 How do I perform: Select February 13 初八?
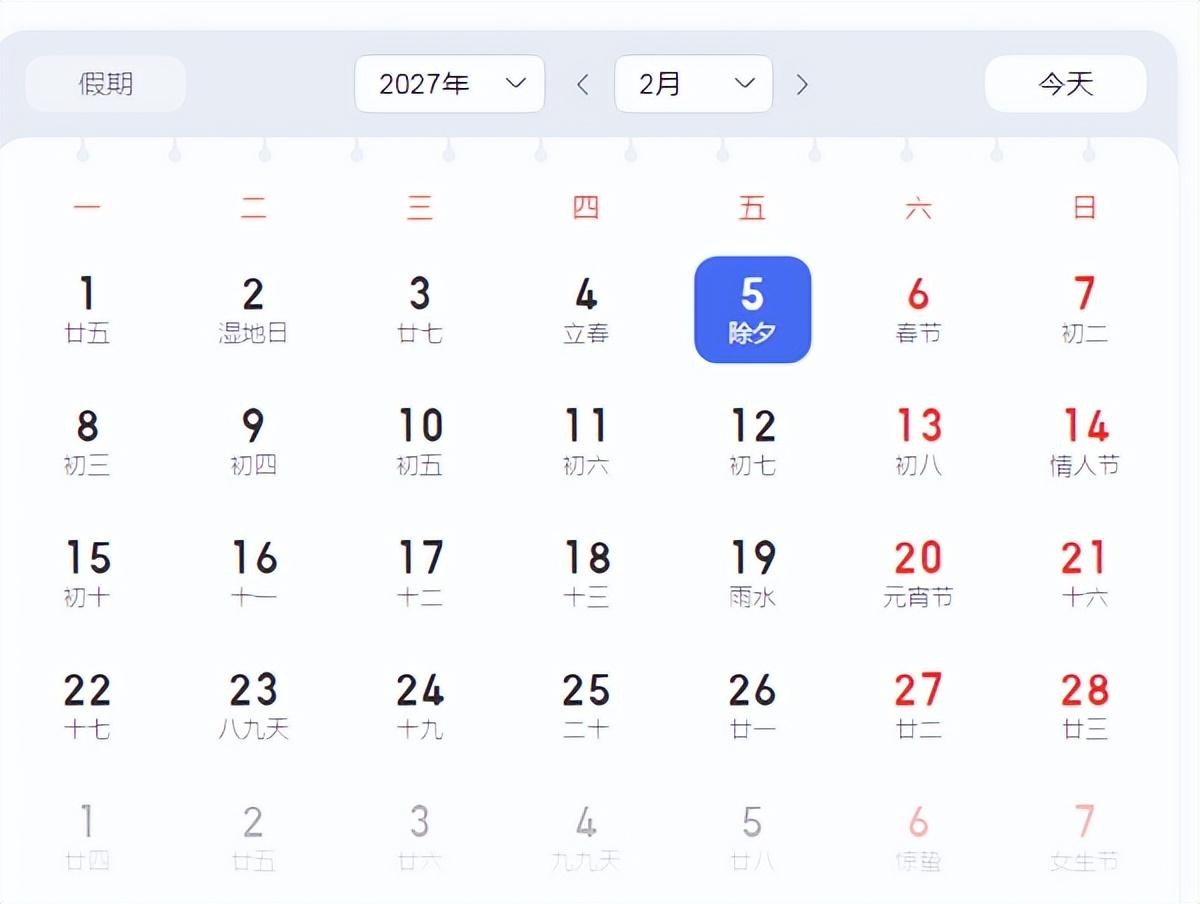tap(918, 442)
